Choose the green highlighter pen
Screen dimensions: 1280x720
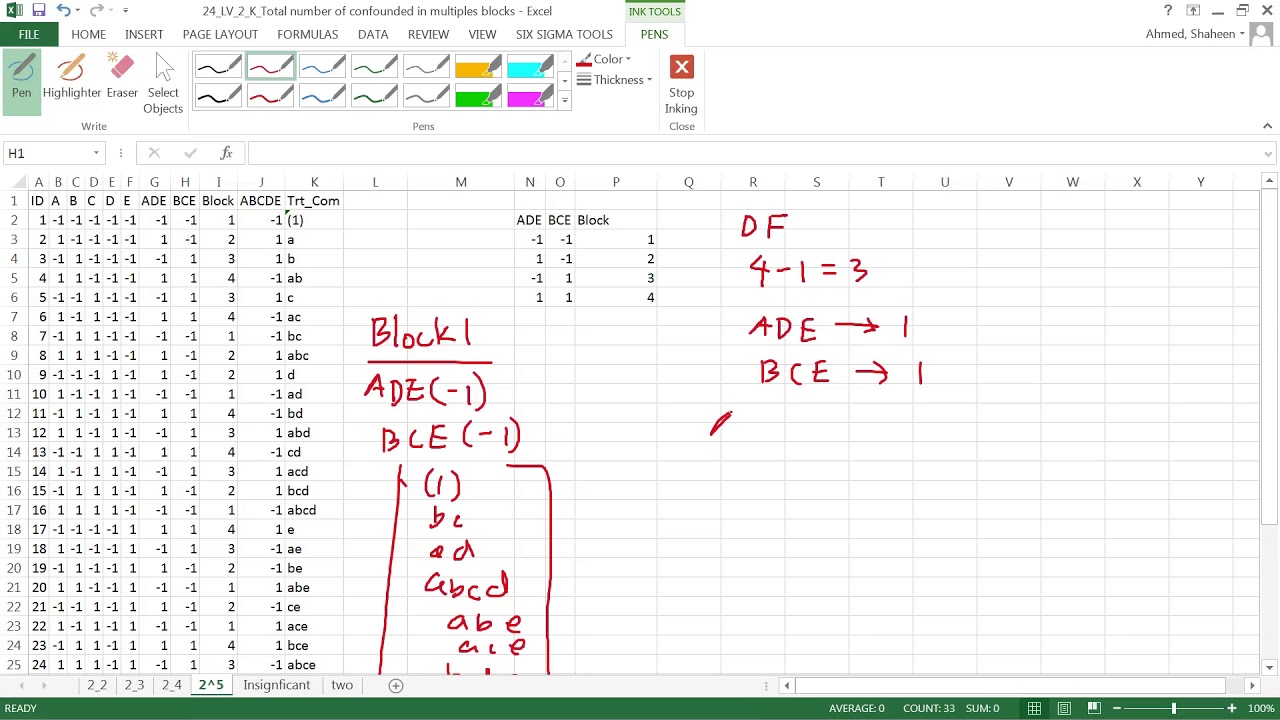click(479, 97)
